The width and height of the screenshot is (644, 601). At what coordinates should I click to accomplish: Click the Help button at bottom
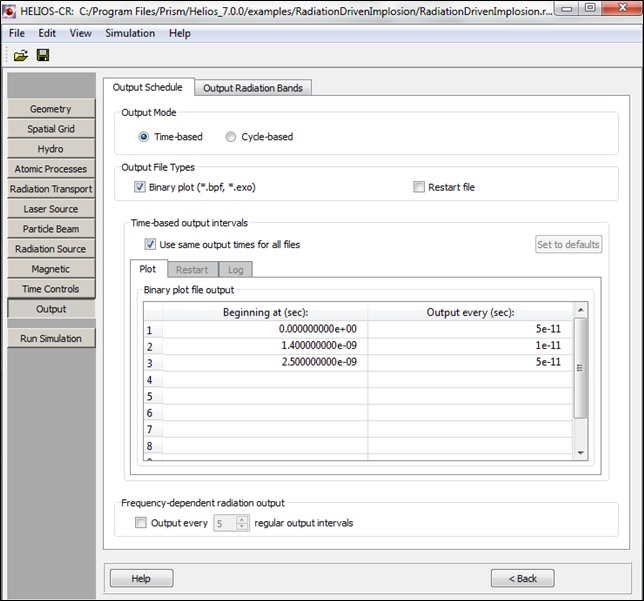pyautogui.click(x=141, y=579)
